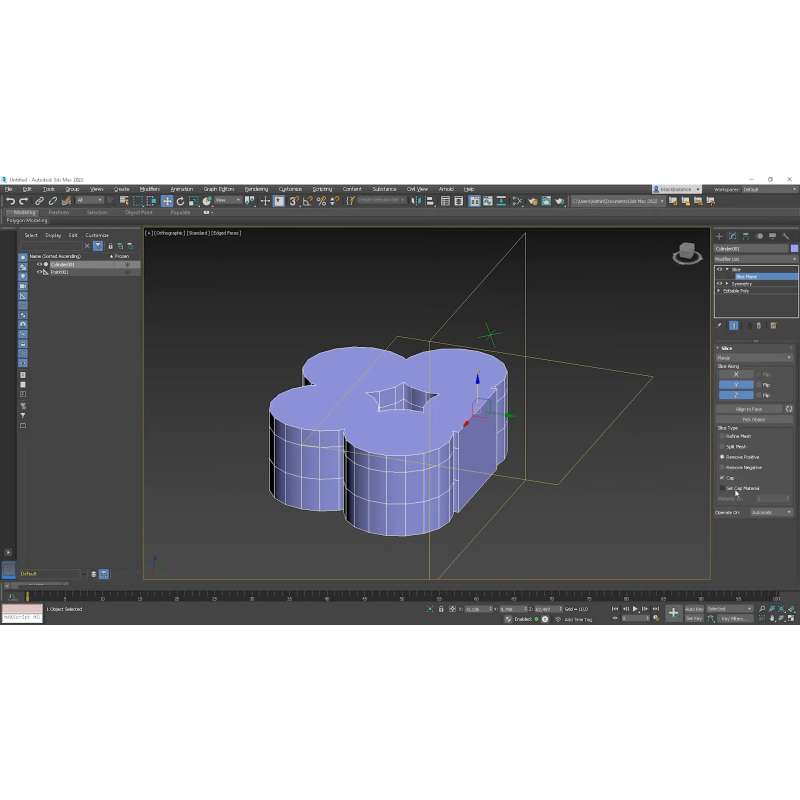Click the Pick Object button
800x800 pixels.
[x=754, y=419]
